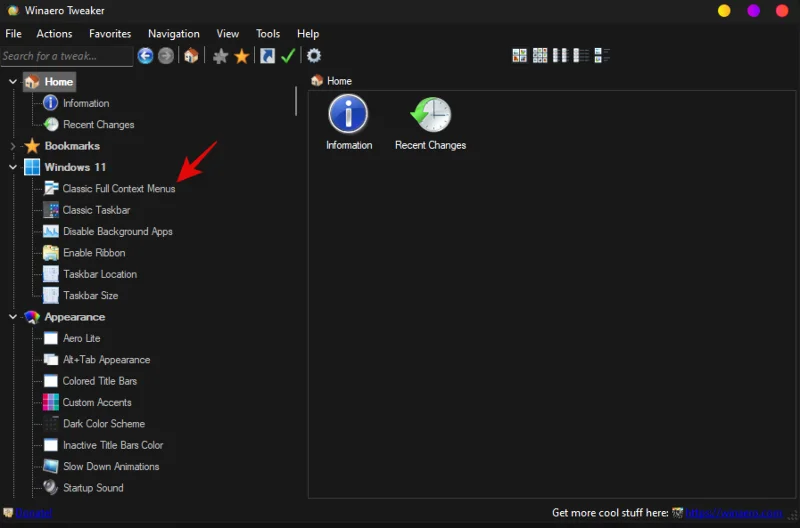Viewport: 800px width, 528px height.
Task: Click the Donate link in status bar
Action: 34,513
